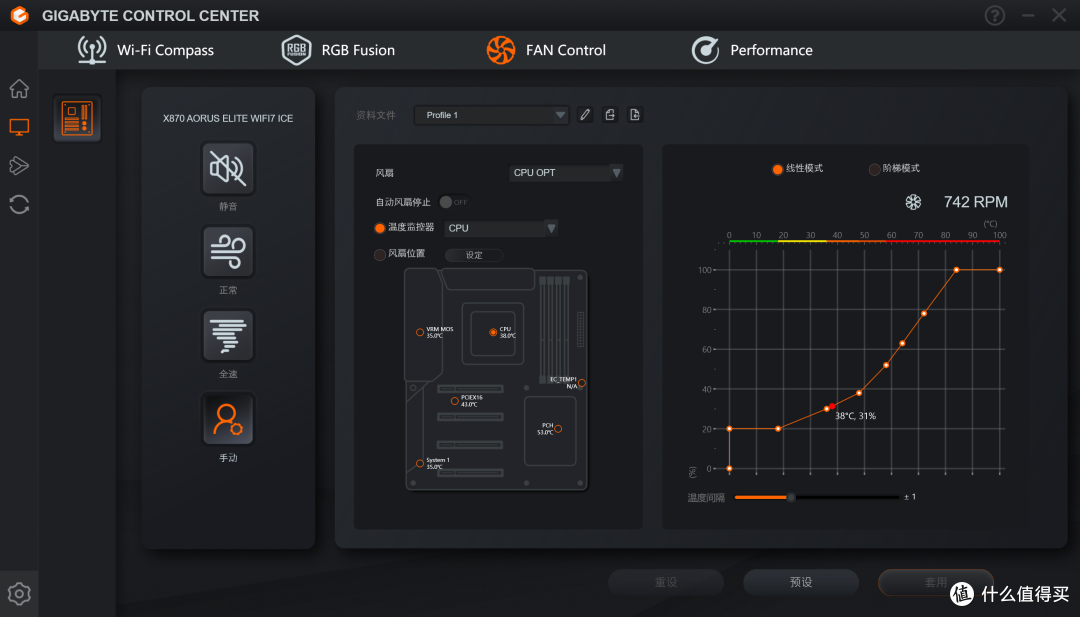The height and width of the screenshot is (617, 1080).
Task: Toggle the auto fan stop switch
Action: (x=454, y=202)
